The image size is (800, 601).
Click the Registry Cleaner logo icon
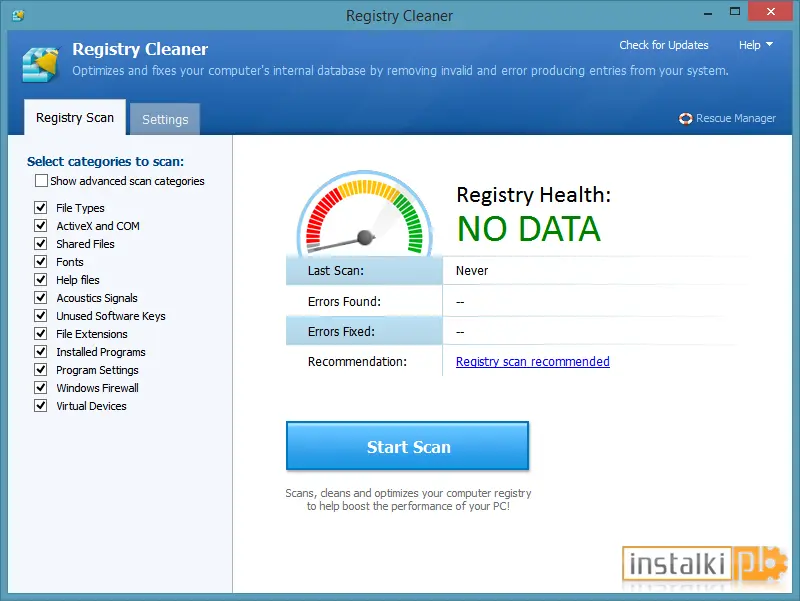tap(41, 64)
